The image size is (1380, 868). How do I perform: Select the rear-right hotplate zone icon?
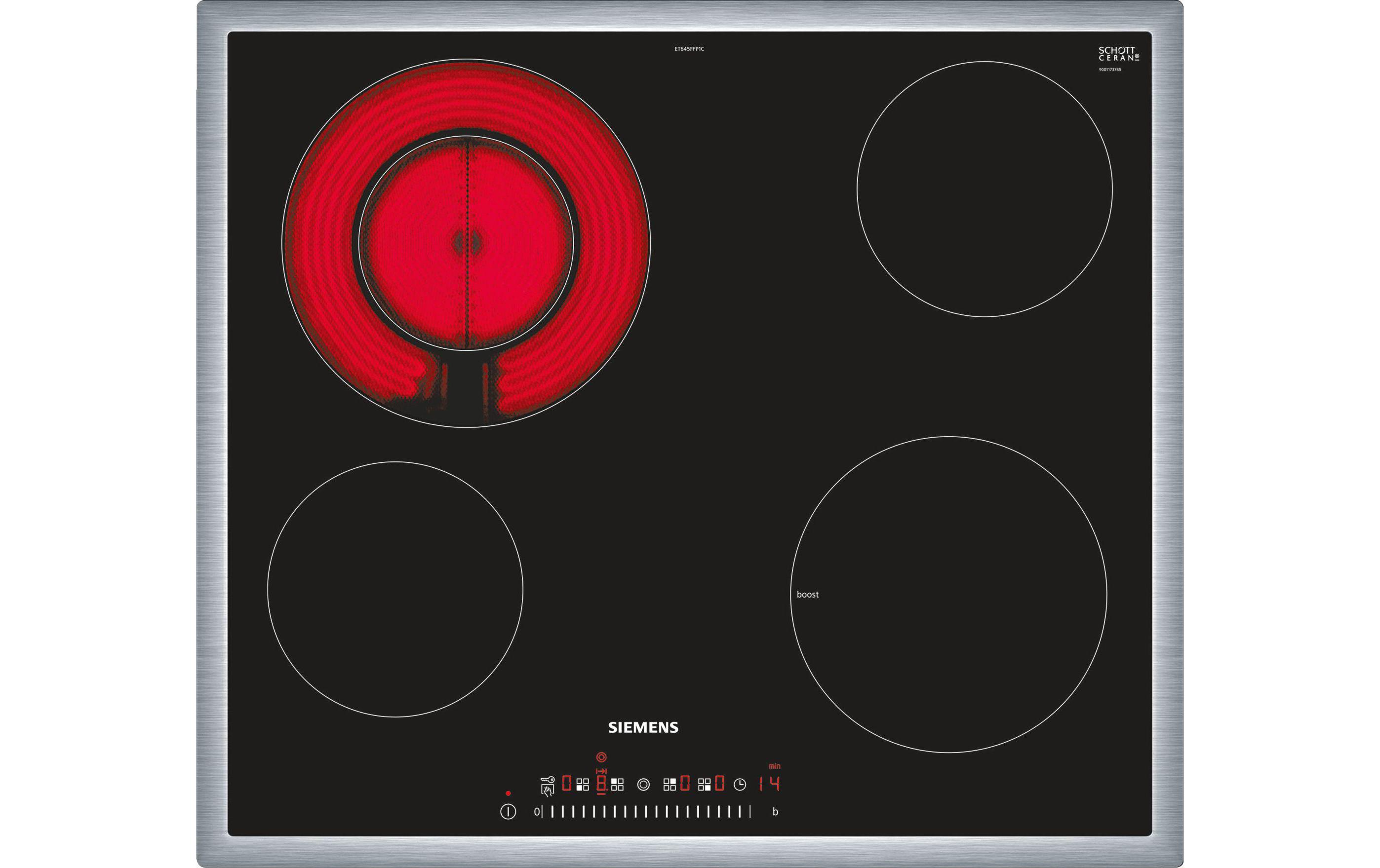coord(670,784)
